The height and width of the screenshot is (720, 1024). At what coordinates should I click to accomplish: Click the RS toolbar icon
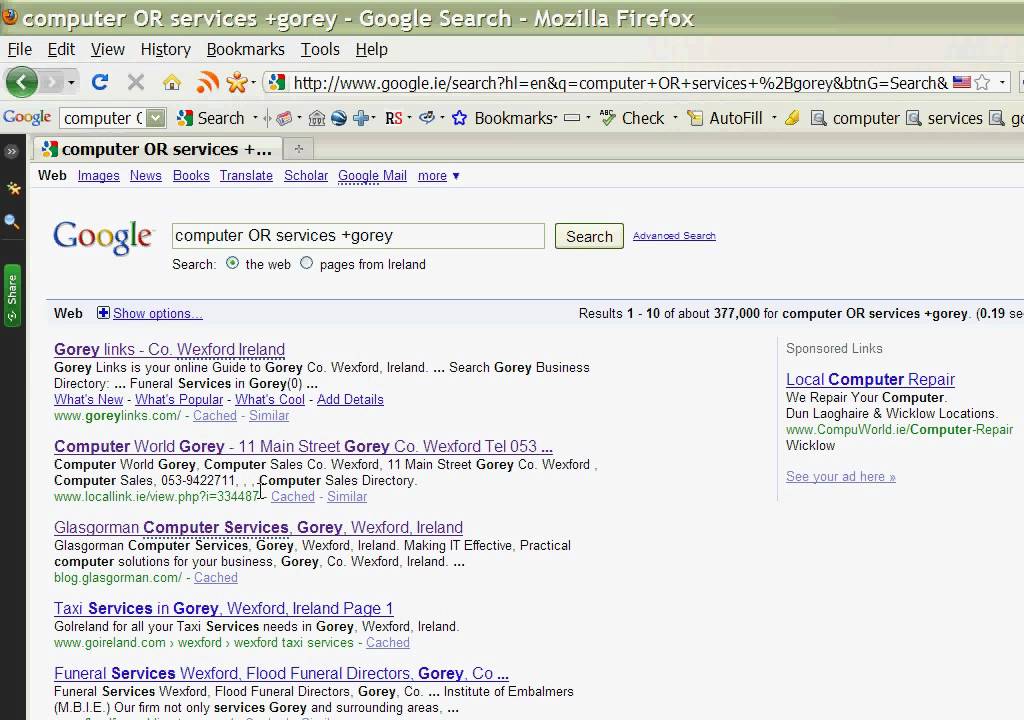[394, 118]
